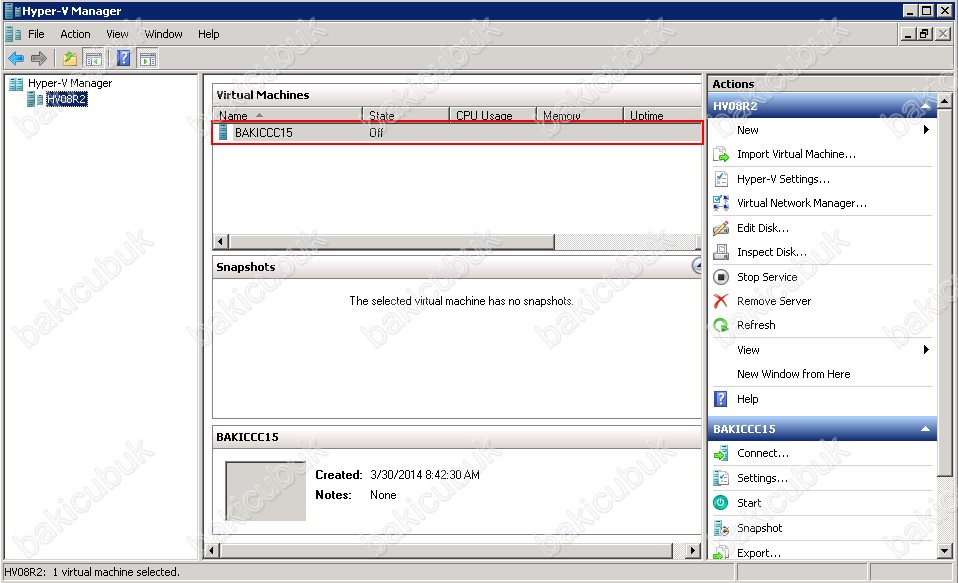The image size is (958, 583).
Task: Select Hyper-V Manager root tree node
Action: point(70,83)
